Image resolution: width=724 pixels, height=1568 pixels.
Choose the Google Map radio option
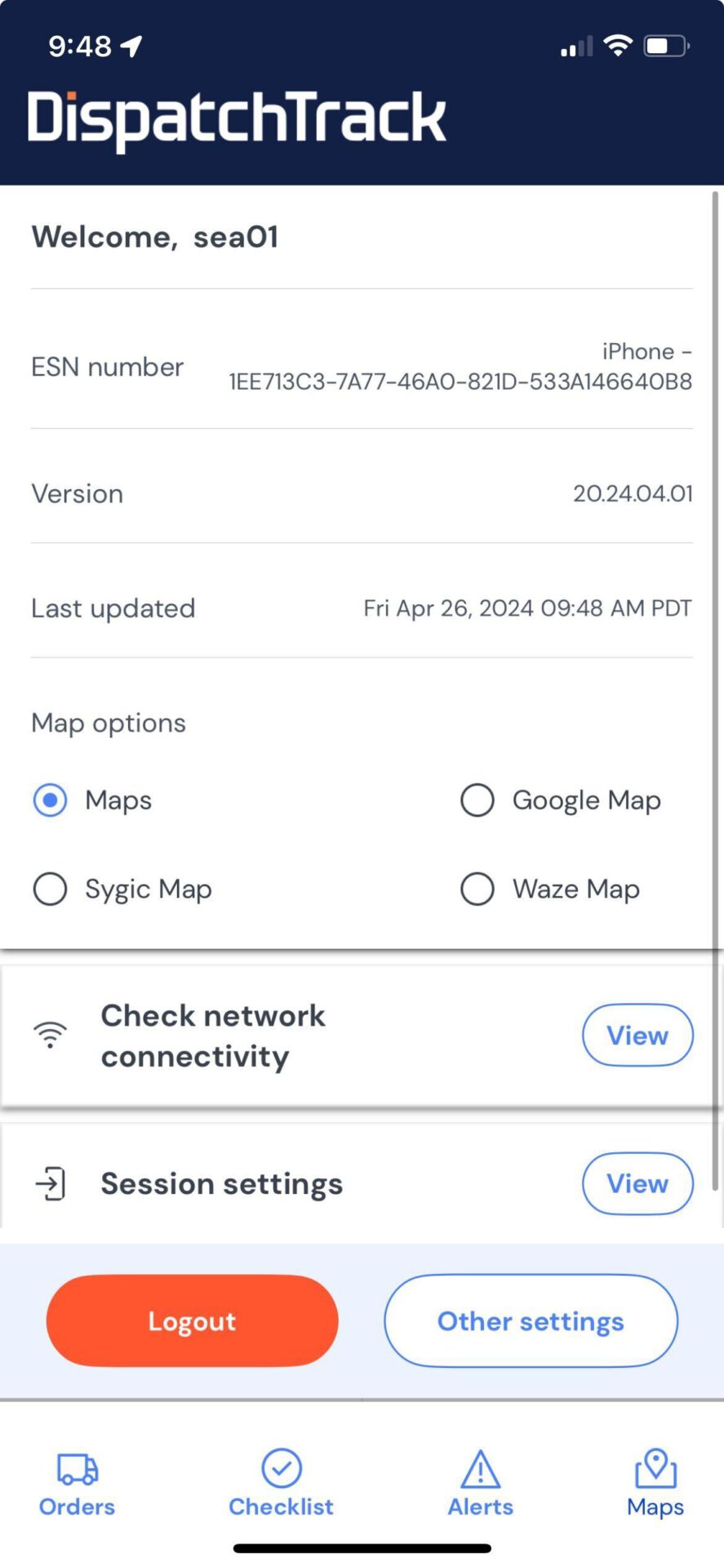[477, 800]
